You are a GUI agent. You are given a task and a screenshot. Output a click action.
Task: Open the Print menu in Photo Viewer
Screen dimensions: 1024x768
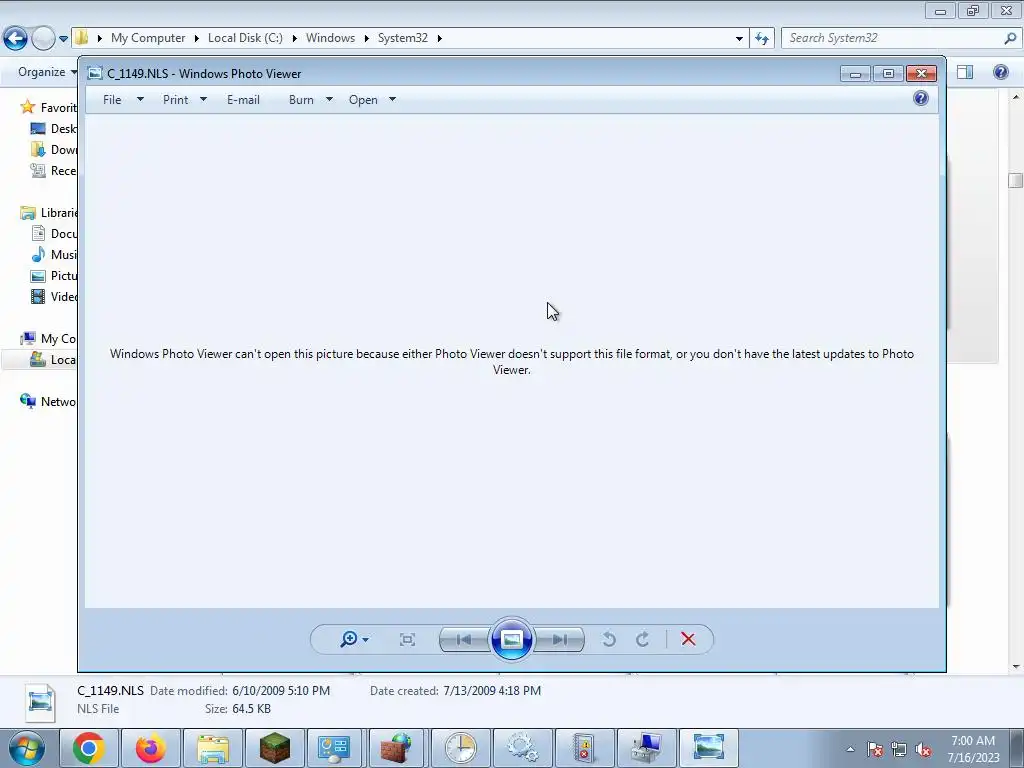click(175, 100)
